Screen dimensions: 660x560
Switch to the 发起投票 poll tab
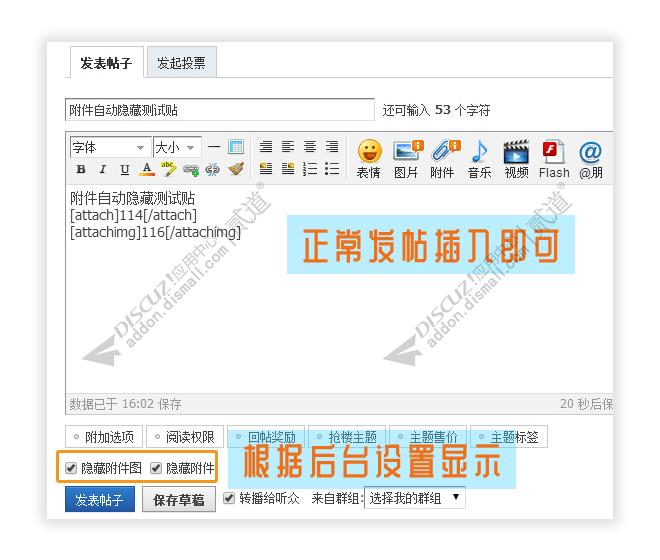(181, 63)
